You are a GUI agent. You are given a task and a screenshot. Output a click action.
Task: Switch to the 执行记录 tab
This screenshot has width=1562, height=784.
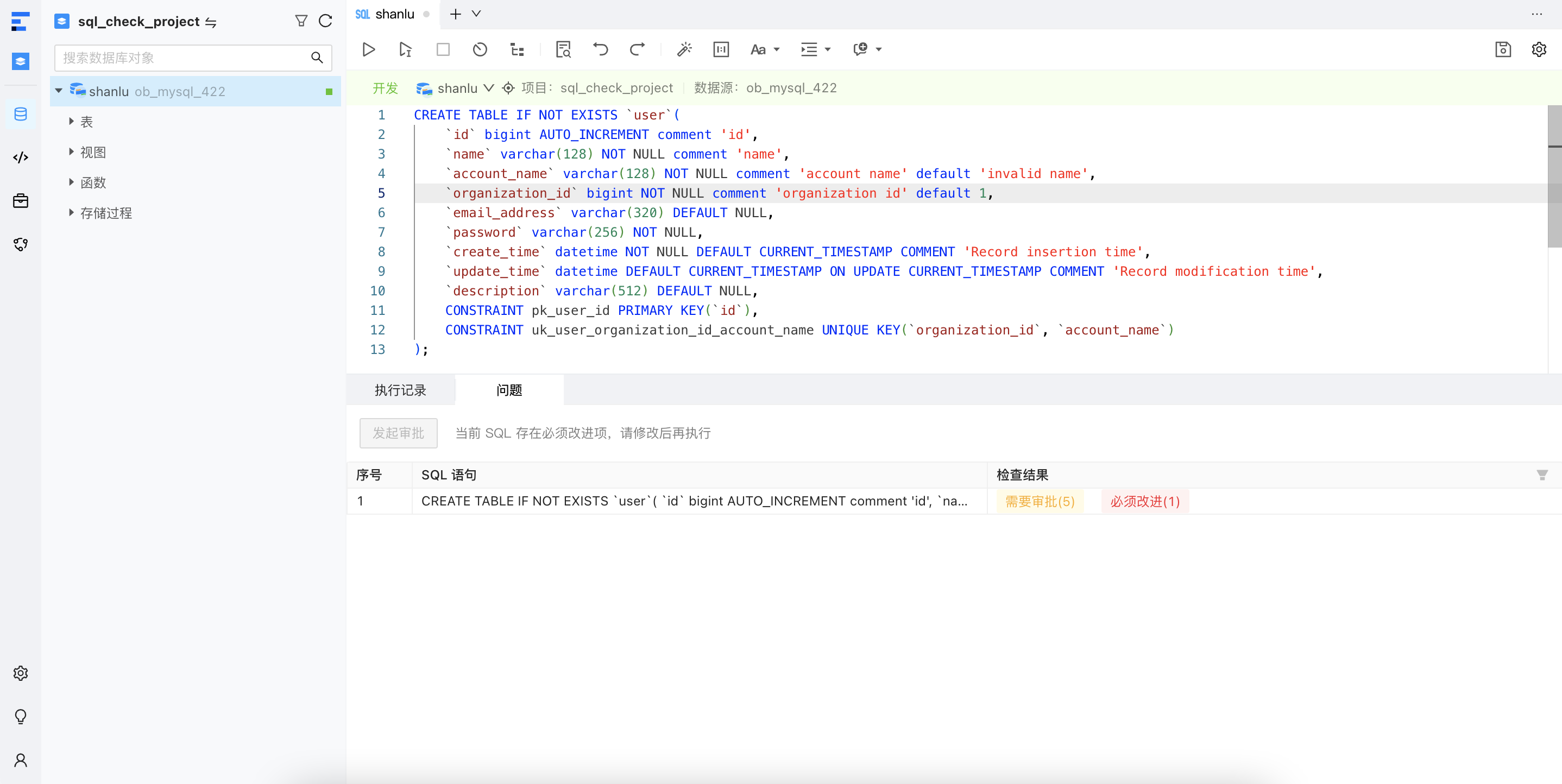400,390
